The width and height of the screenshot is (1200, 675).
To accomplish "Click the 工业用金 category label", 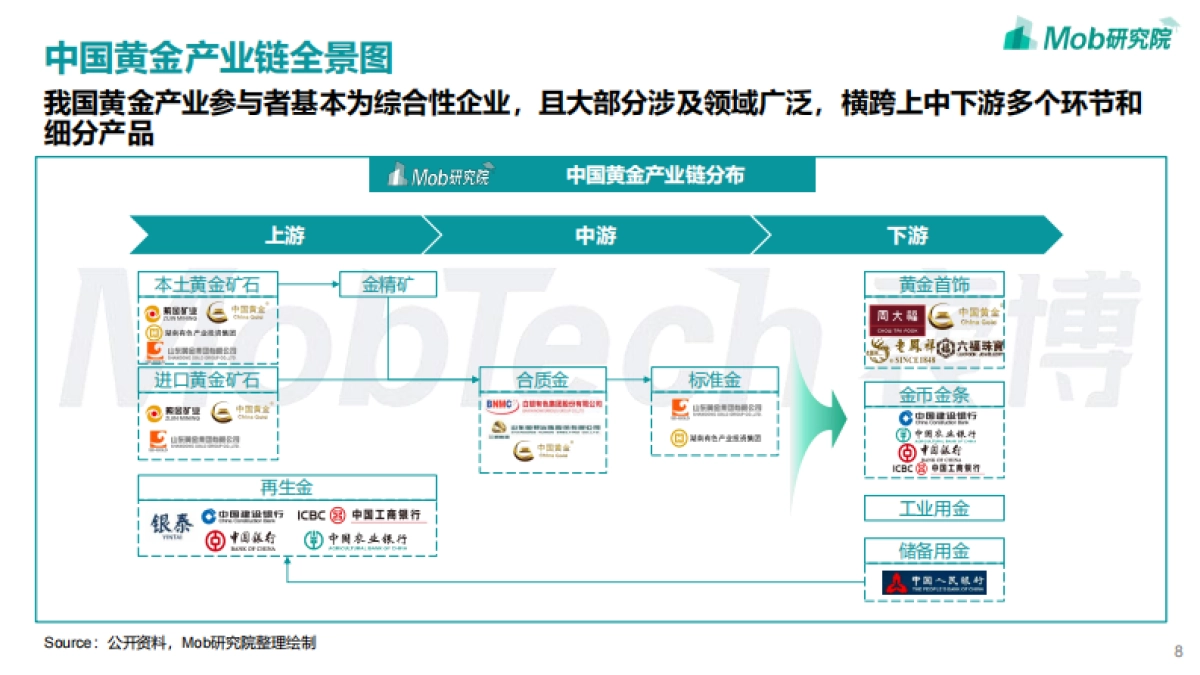I will coord(935,508).
